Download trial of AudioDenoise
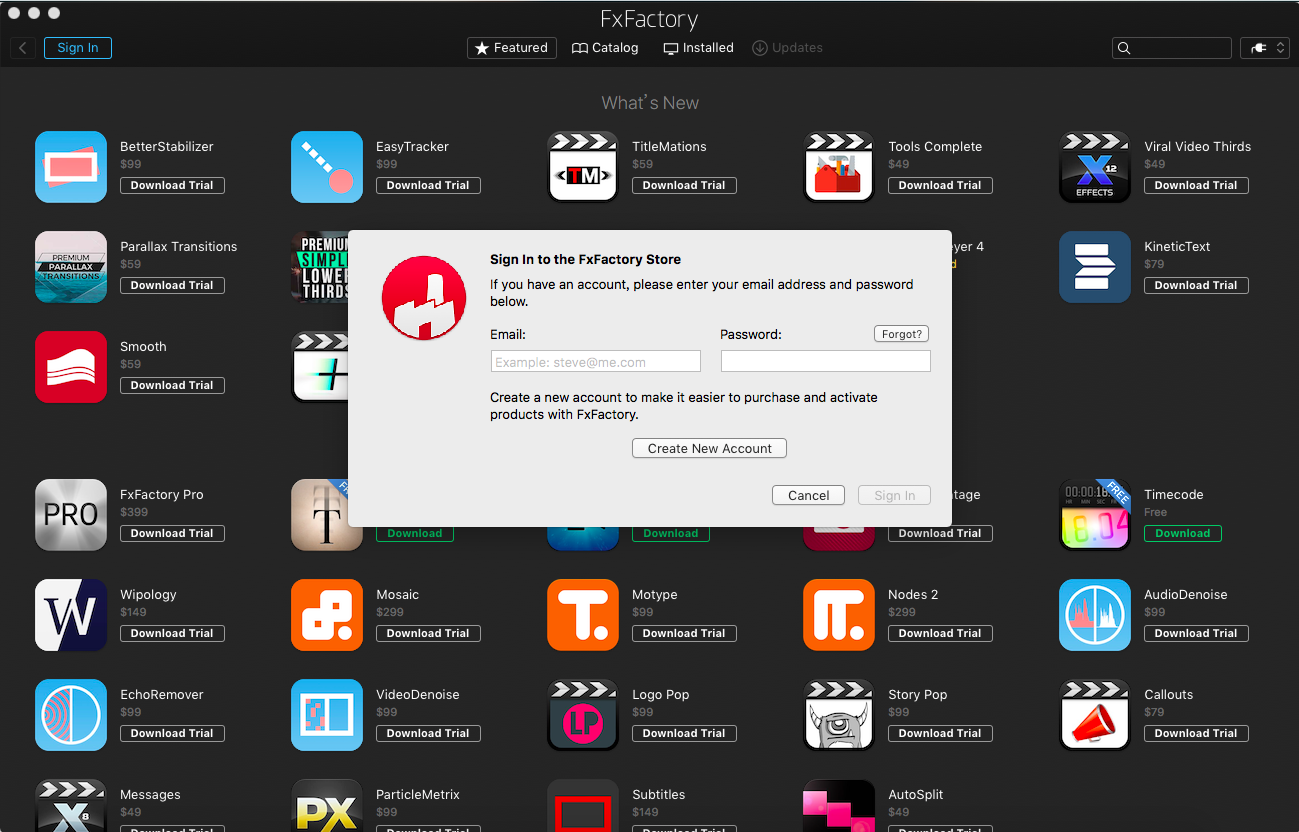 click(1196, 633)
